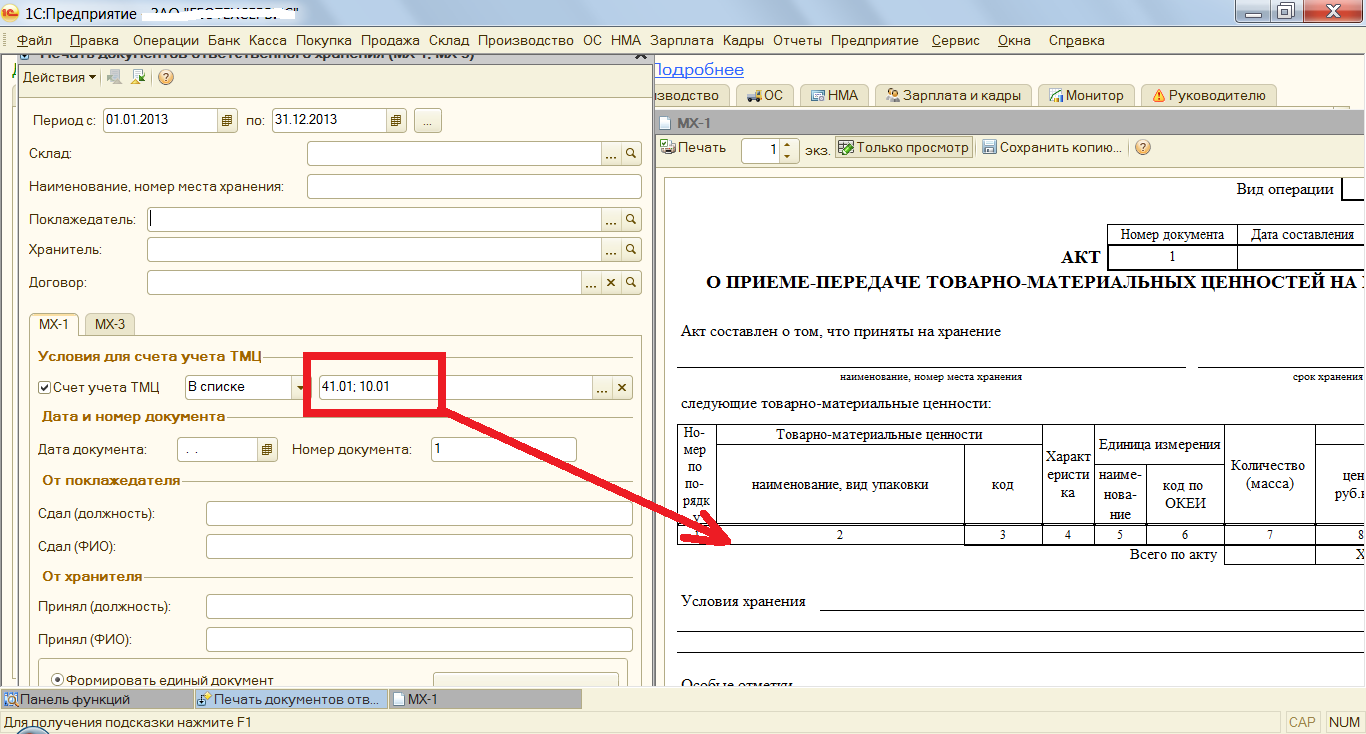Open the В списке comparison type dropdown

(x=299, y=388)
